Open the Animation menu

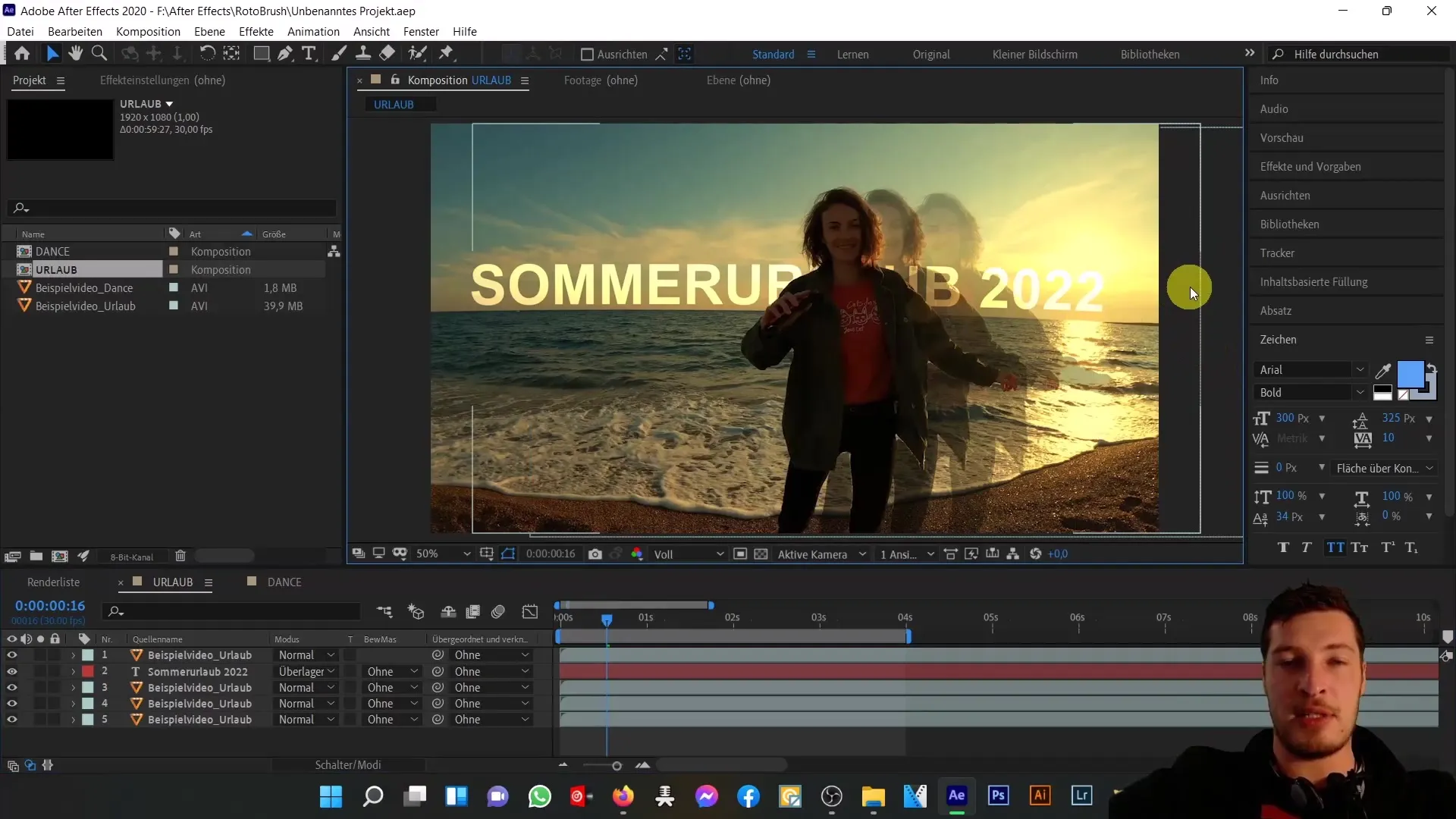(313, 31)
